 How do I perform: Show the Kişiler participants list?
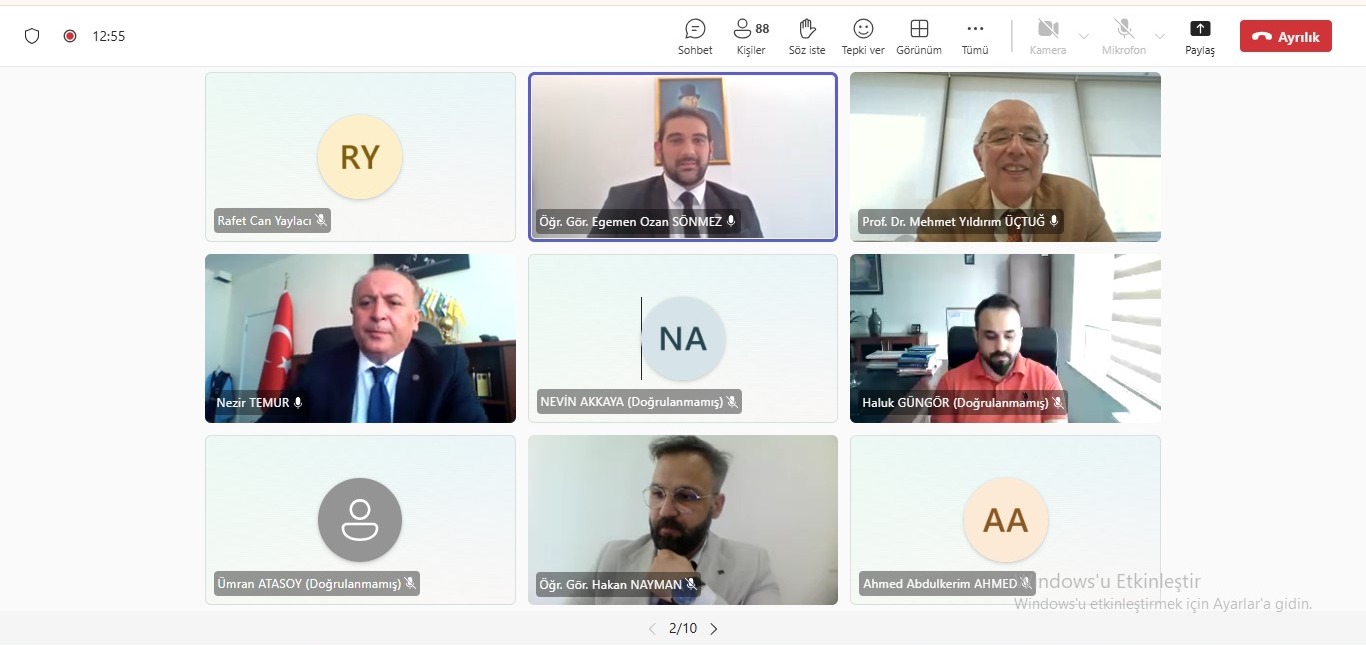tap(751, 36)
